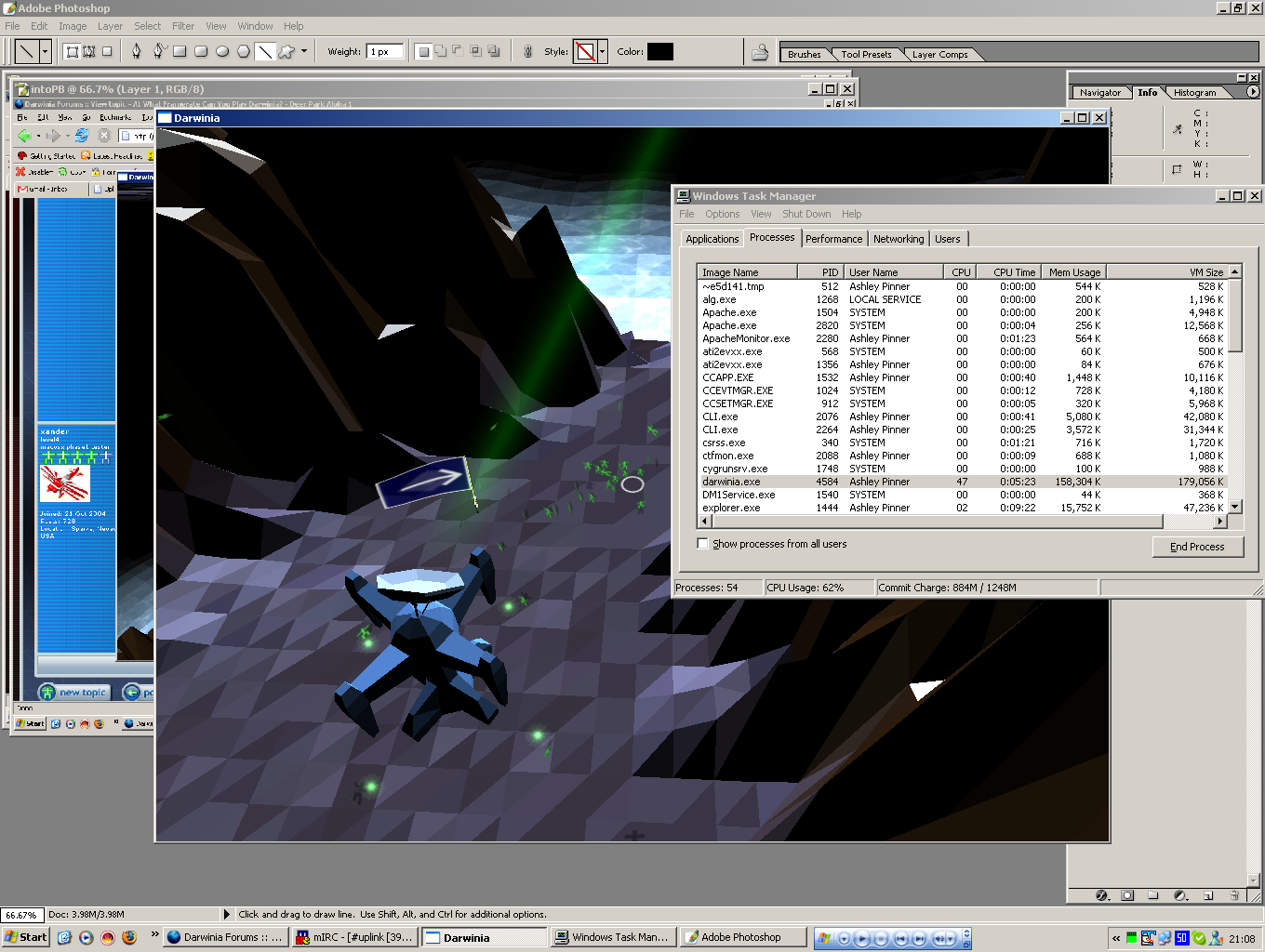1265x952 pixels.
Task: Pick the Custom Shape tool
Action: [x=286, y=52]
